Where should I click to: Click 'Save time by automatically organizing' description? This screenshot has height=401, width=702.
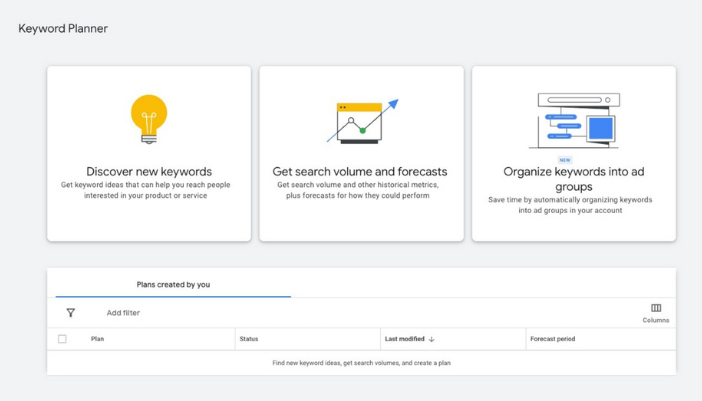tap(570, 205)
